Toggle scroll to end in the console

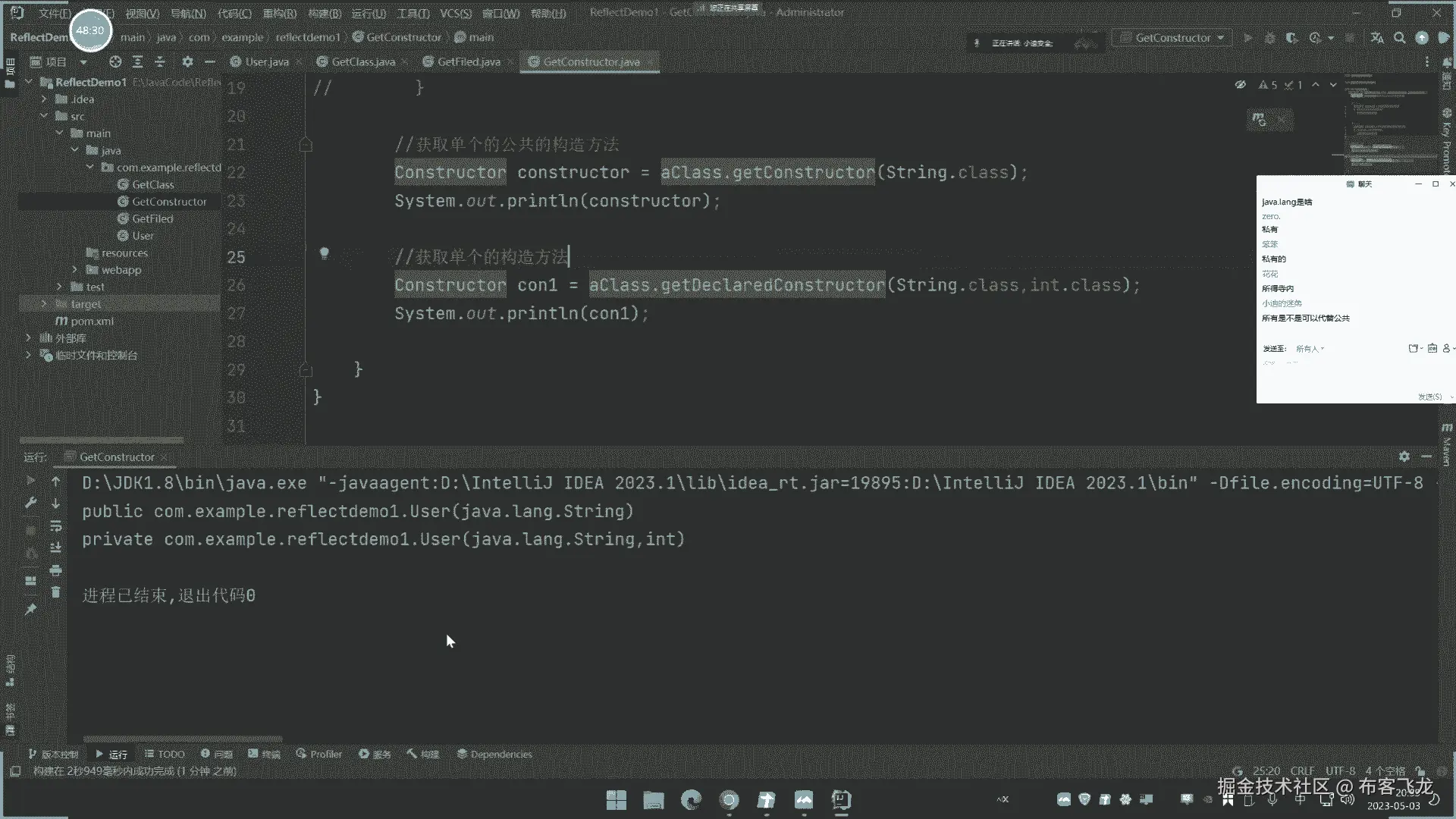[x=55, y=548]
